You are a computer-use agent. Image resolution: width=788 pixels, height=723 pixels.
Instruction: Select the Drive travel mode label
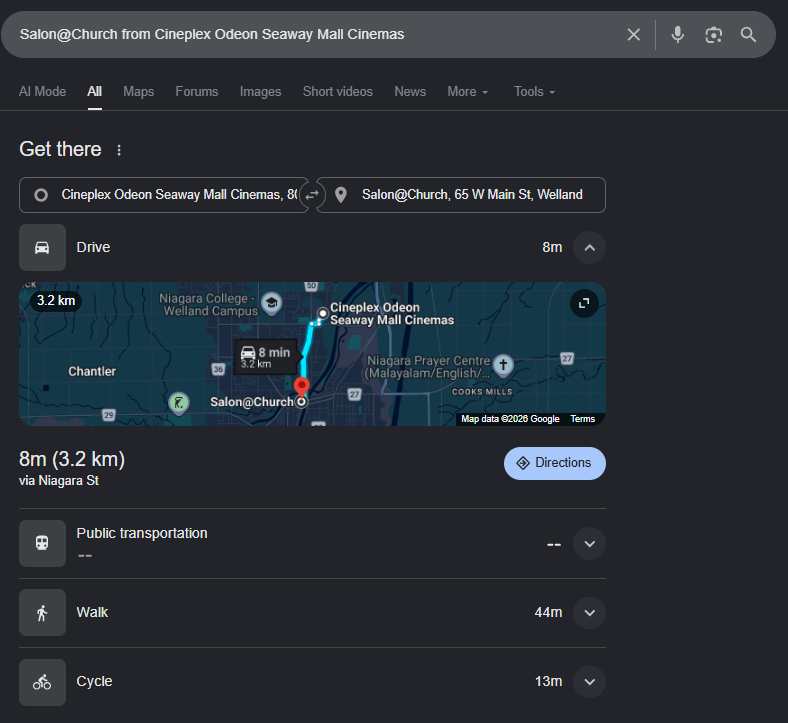click(93, 247)
